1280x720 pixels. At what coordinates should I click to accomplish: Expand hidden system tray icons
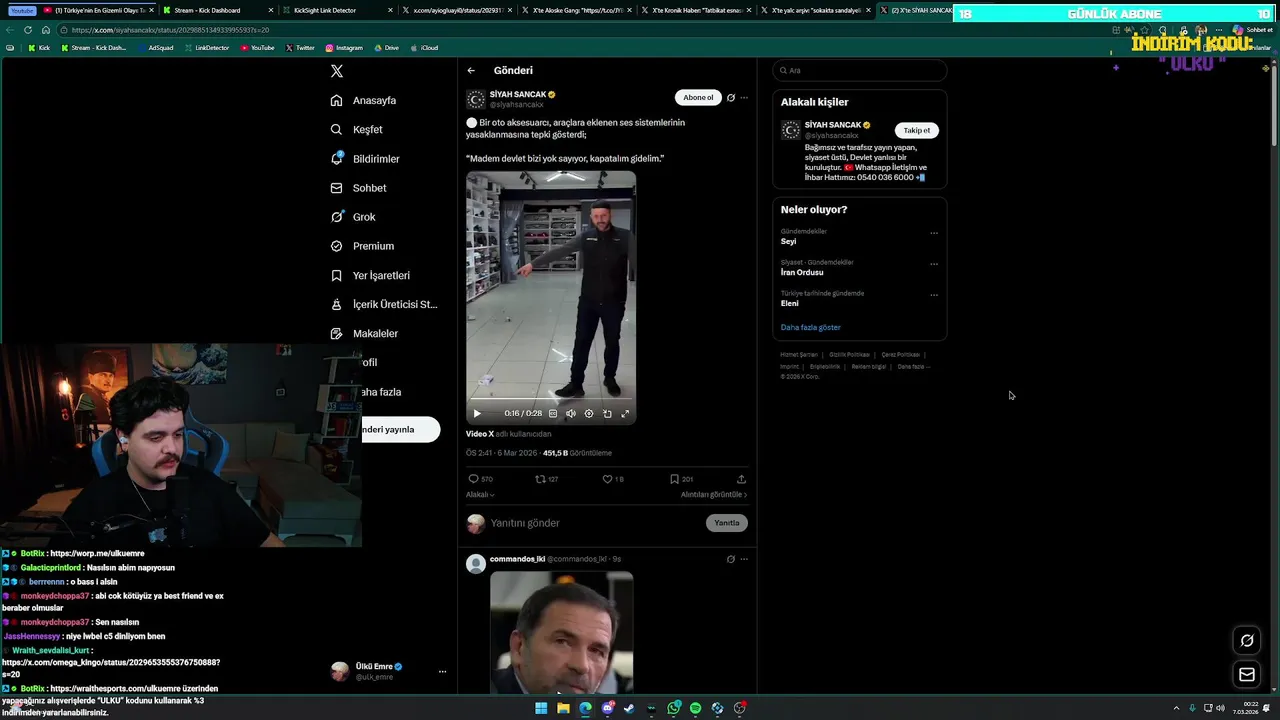pyautogui.click(x=1178, y=708)
